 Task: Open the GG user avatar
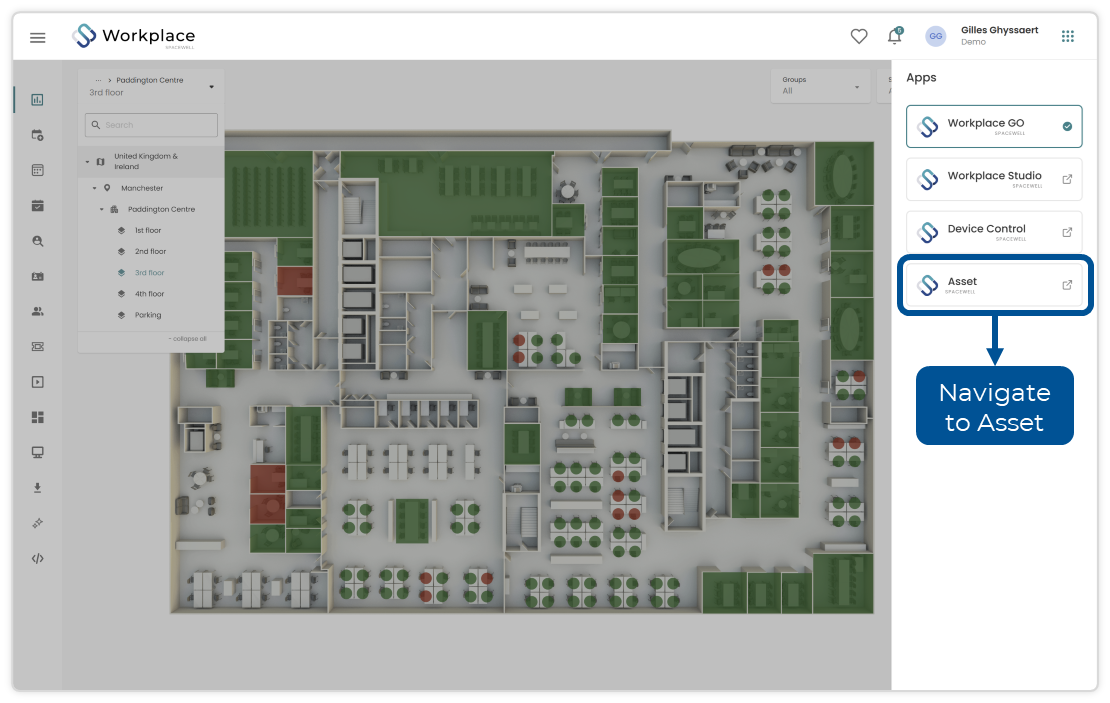click(936, 36)
